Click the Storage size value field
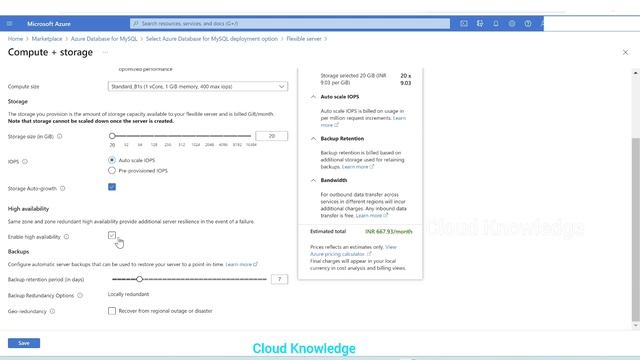Viewport: 640px width, 360px height. (271, 136)
